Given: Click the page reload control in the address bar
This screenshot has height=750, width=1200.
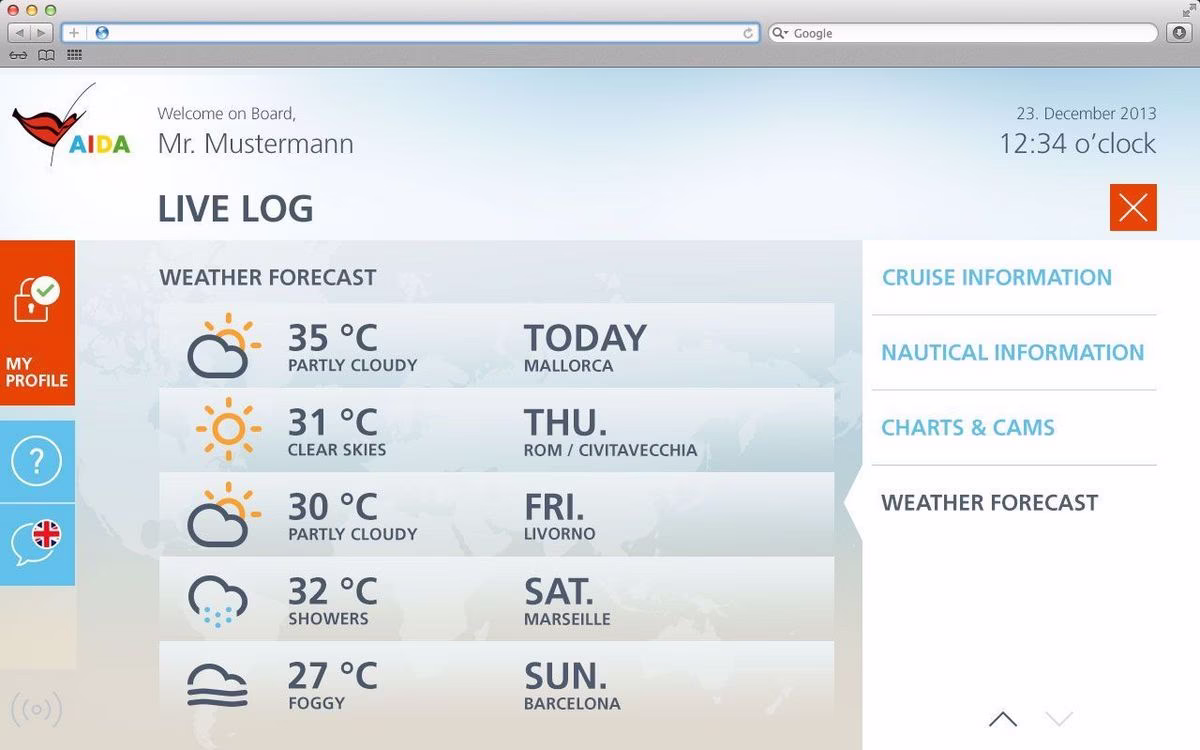Looking at the screenshot, I should pos(749,33).
